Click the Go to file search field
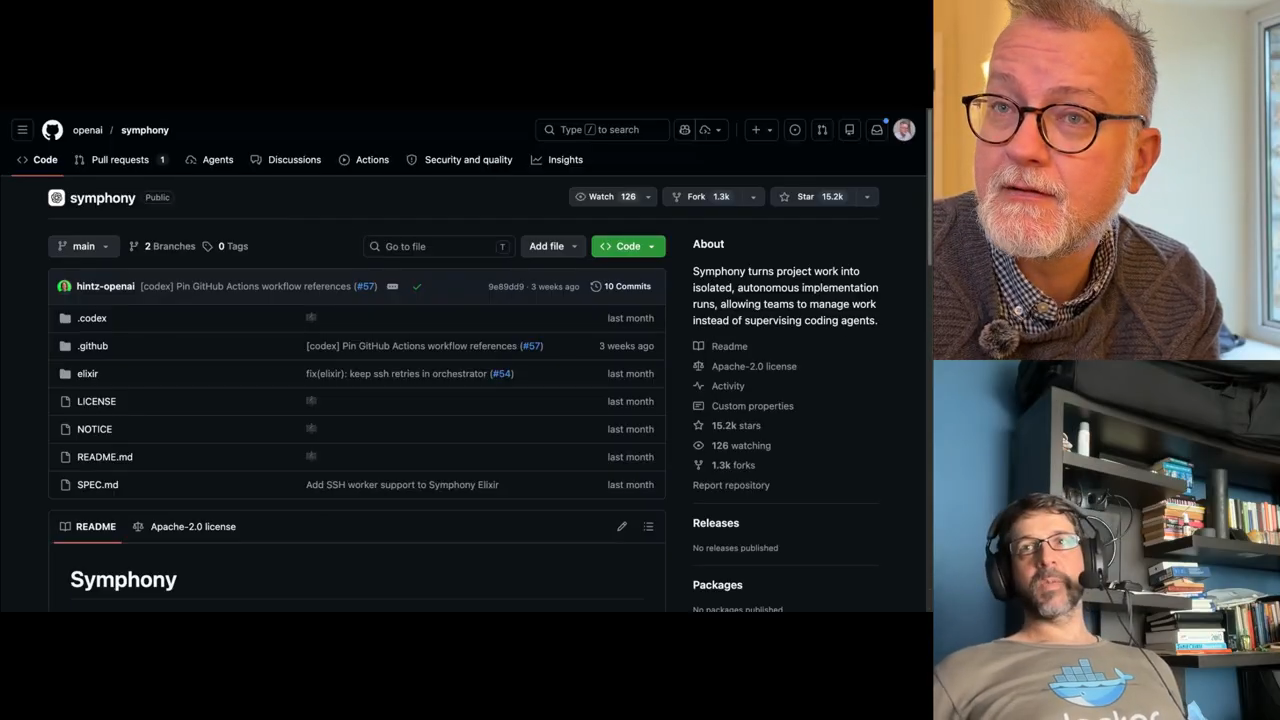The height and width of the screenshot is (720, 1280). (438, 246)
